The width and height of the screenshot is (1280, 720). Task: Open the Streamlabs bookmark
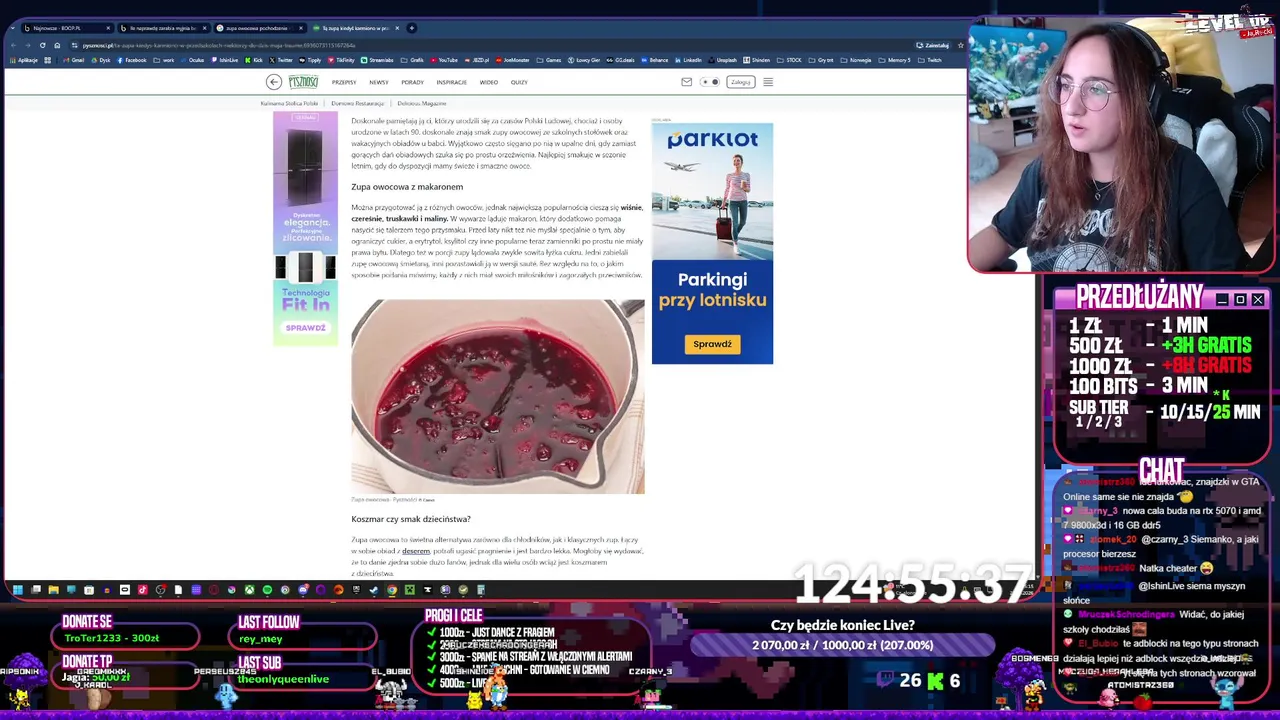[x=377, y=60]
